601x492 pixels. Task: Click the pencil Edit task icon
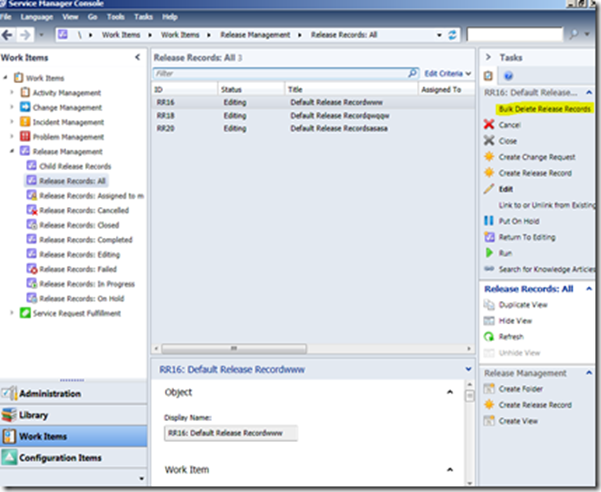(489, 189)
